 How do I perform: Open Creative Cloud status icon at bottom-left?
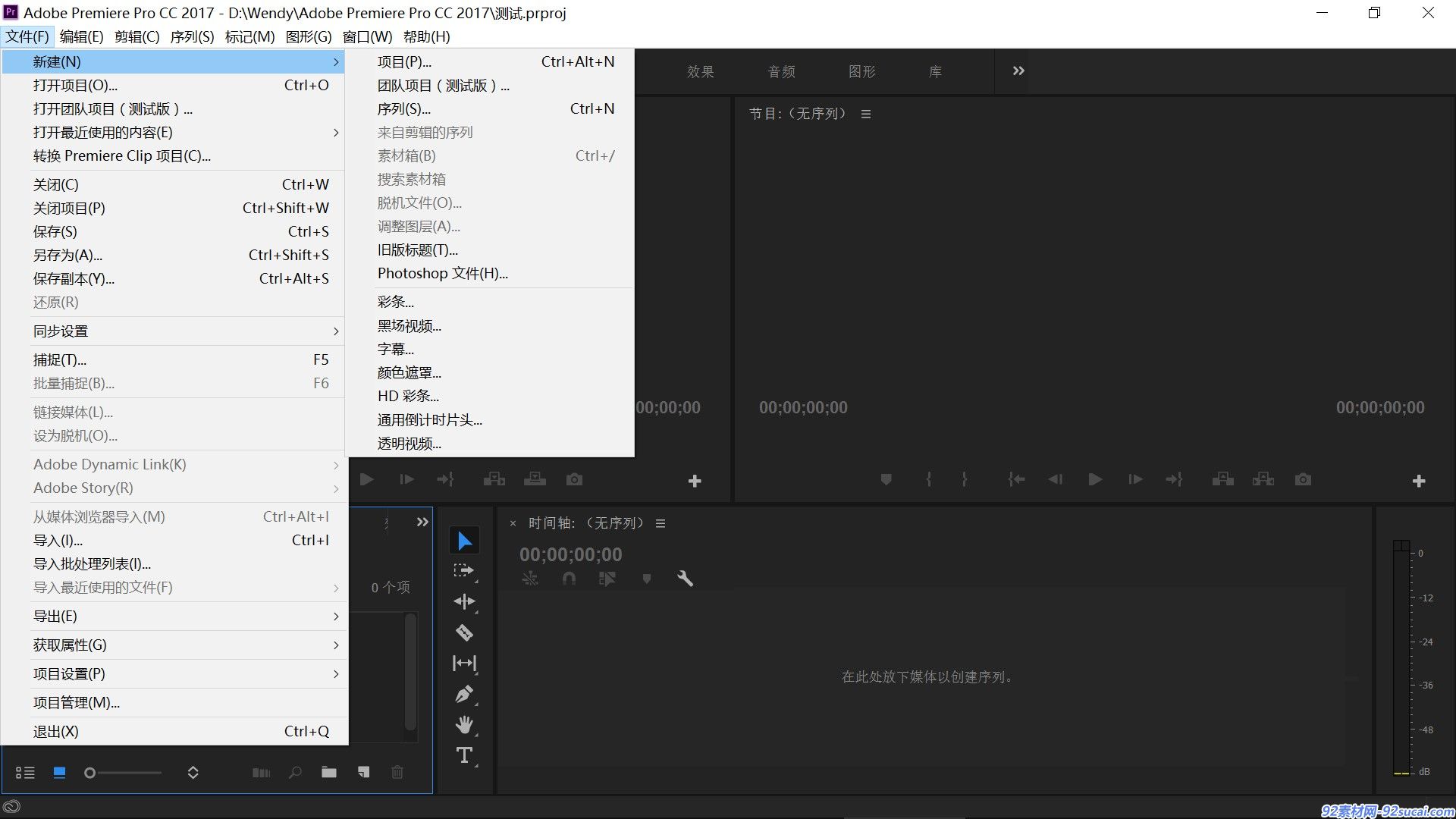coord(11,807)
